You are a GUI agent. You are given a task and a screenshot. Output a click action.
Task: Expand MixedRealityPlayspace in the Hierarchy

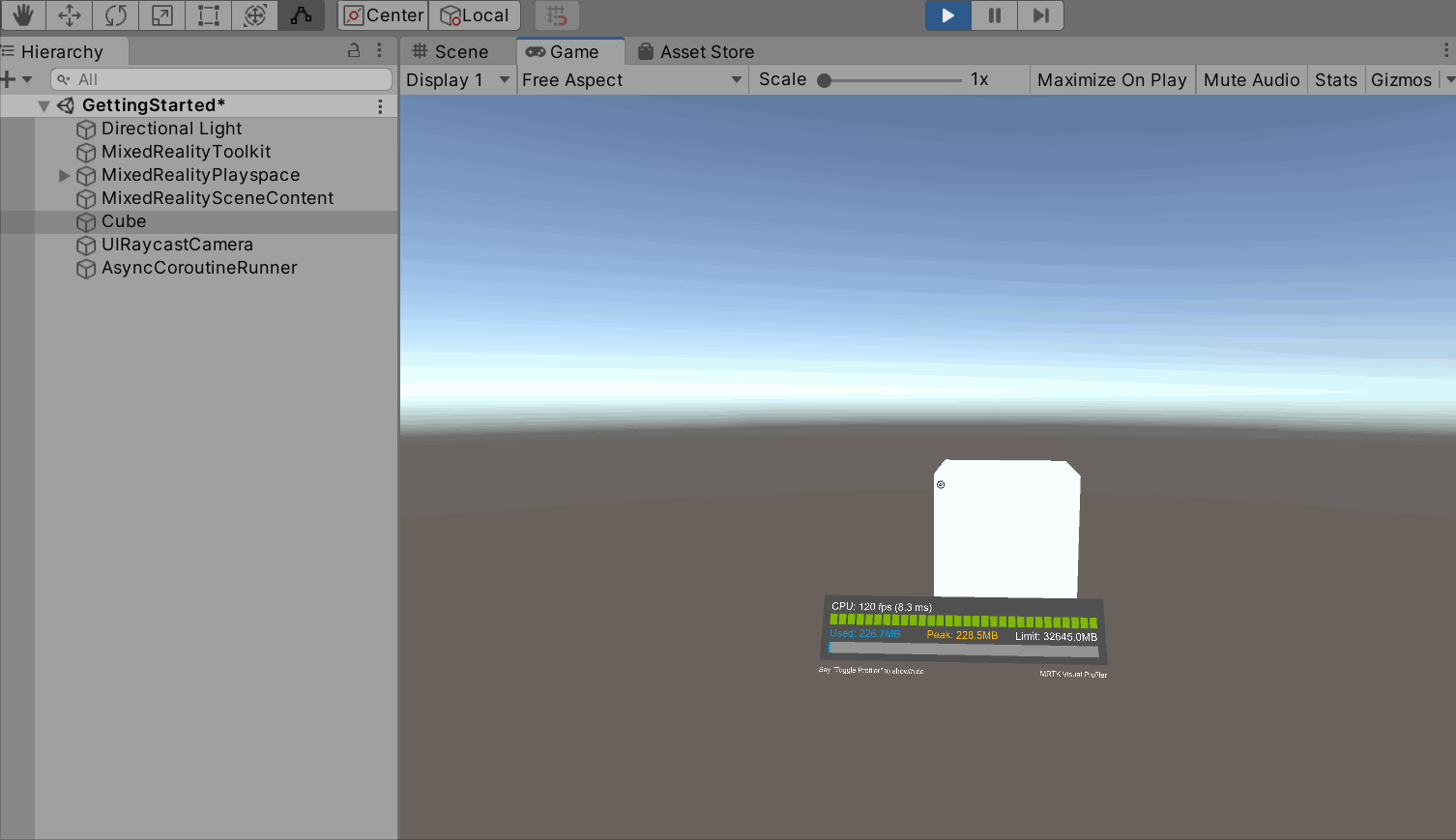click(x=64, y=175)
